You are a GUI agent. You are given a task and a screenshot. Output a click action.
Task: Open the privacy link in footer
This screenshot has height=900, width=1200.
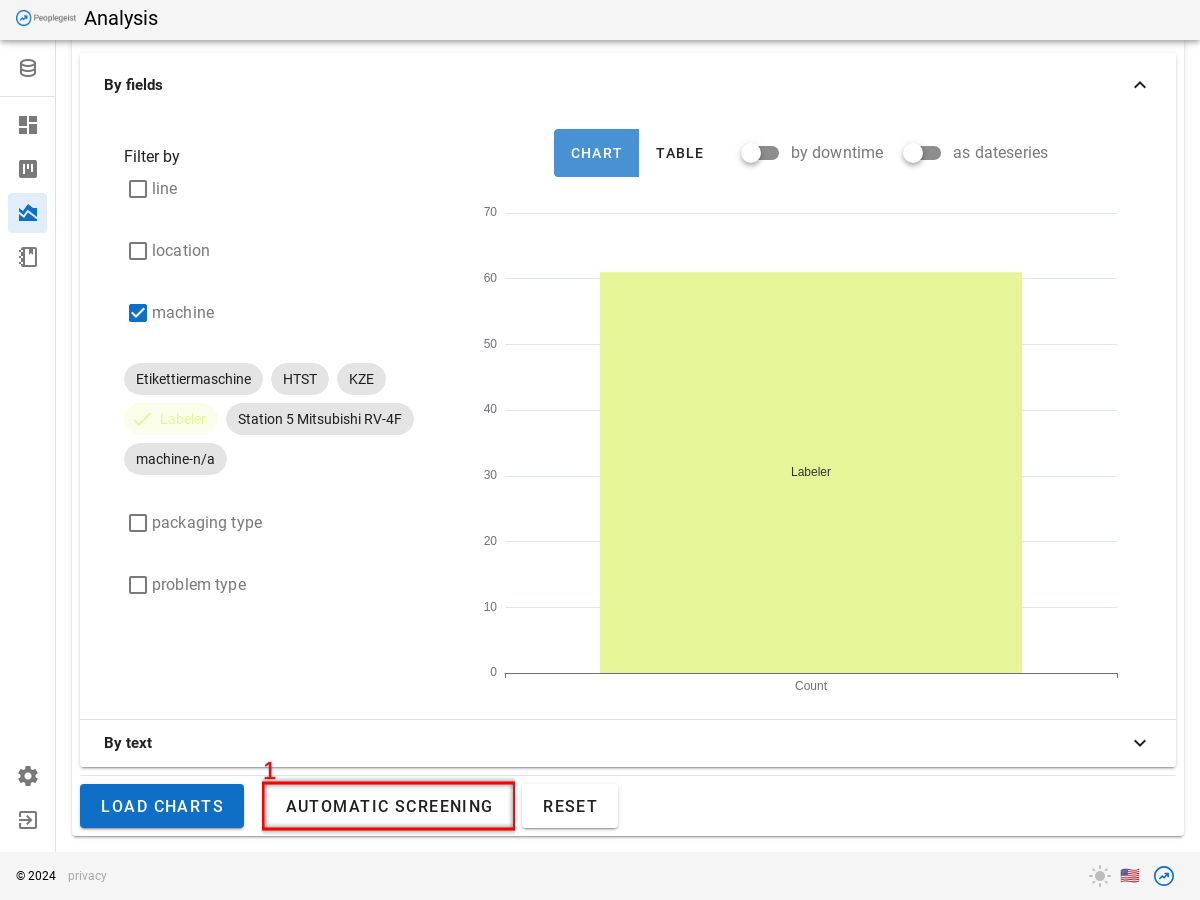pos(87,876)
